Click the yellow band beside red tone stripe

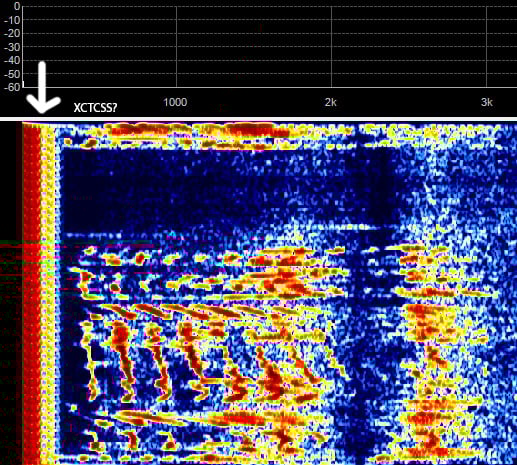tap(48, 293)
